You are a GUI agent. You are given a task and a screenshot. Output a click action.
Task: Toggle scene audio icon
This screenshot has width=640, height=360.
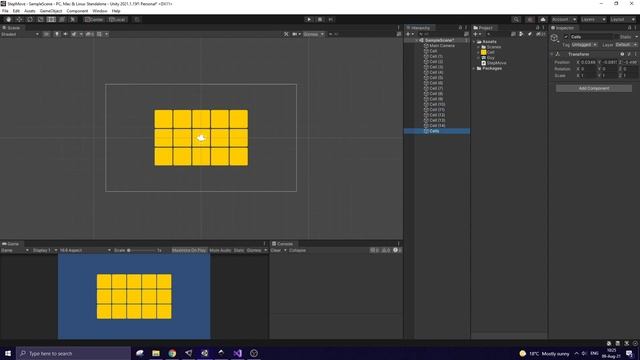(65, 34)
